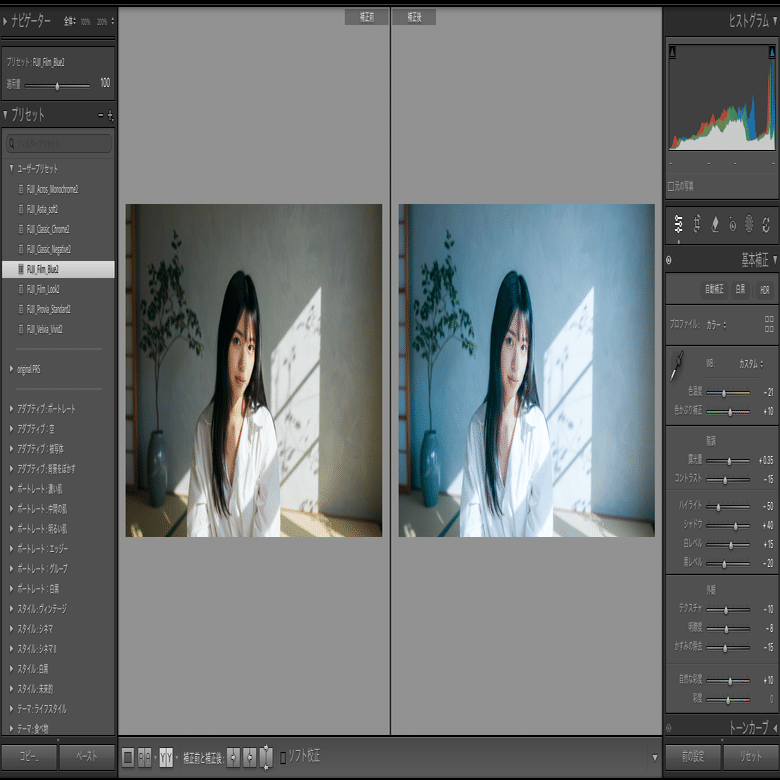Select the highlighted FUJI_Film_Blue2 preset
Screen dimensions: 780x780
pos(59,269)
